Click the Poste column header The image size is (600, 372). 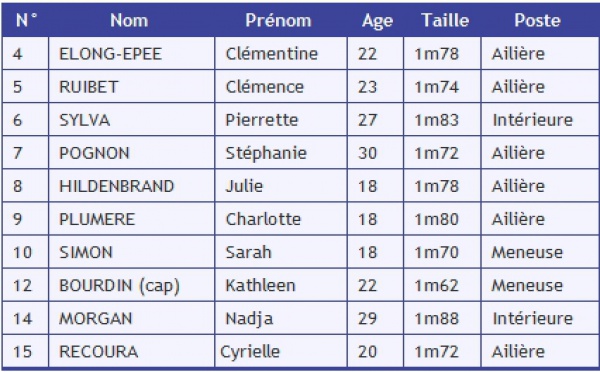(537, 20)
